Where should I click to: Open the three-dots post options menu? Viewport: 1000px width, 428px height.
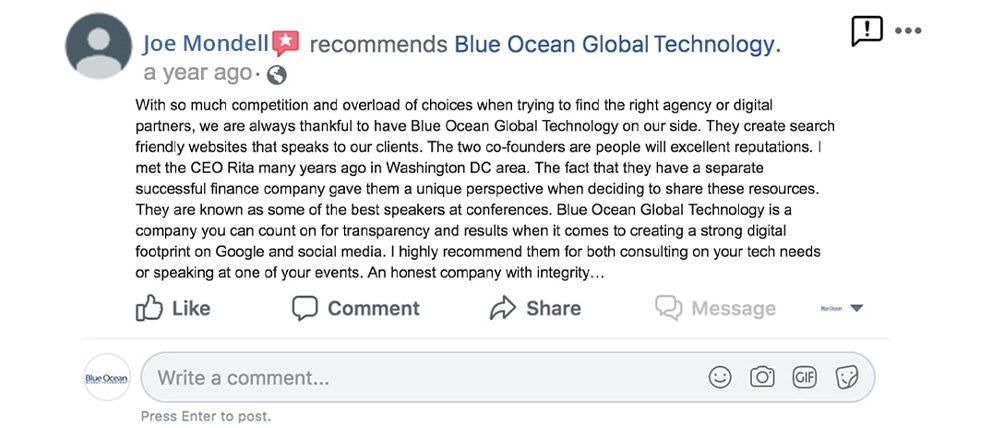pos(908,31)
